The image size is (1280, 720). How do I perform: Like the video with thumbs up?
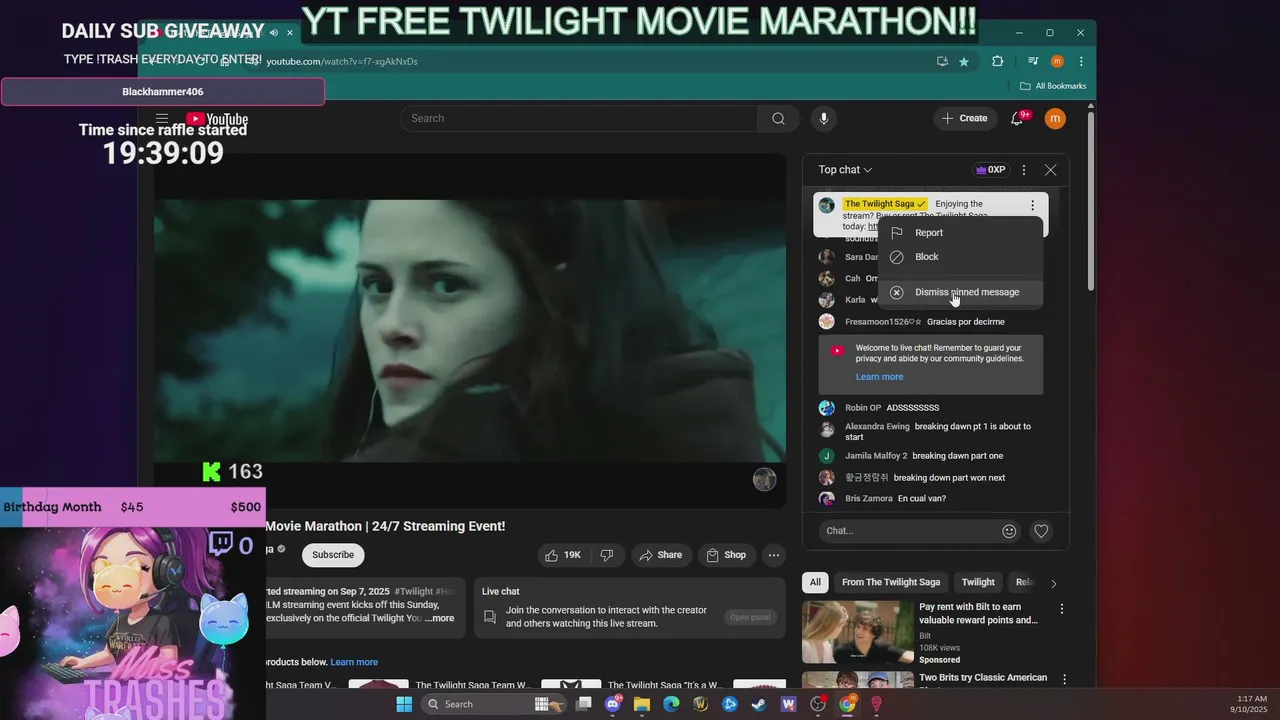click(563, 555)
